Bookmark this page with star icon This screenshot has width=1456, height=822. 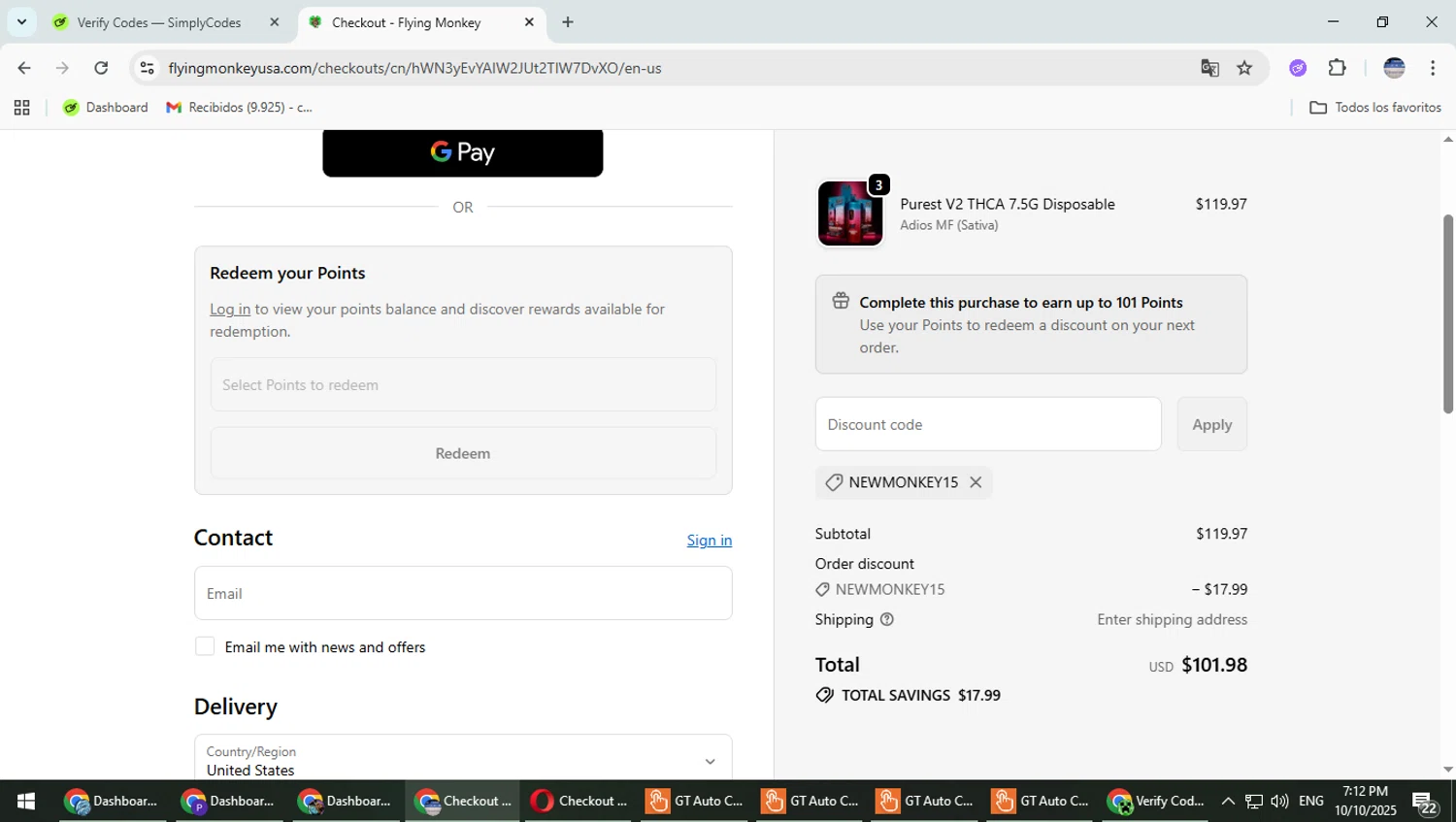tap(1245, 68)
